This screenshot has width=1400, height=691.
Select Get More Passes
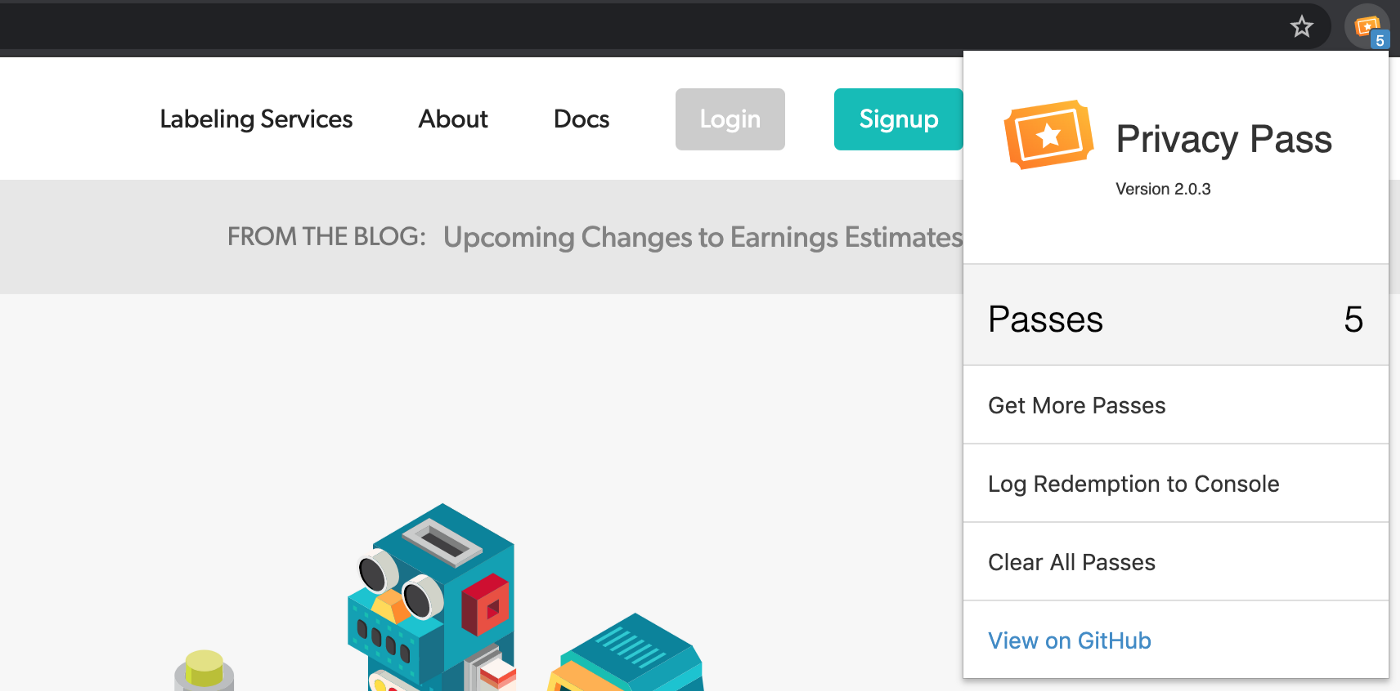click(1076, 405)
